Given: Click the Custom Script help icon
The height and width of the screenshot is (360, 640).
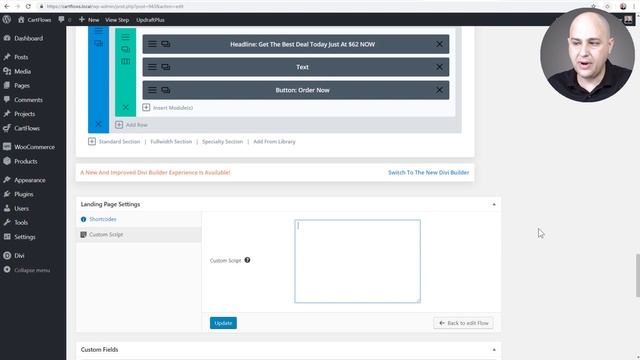Looking at the screenshot, I should pyautogui.click(x=247, y=260).
